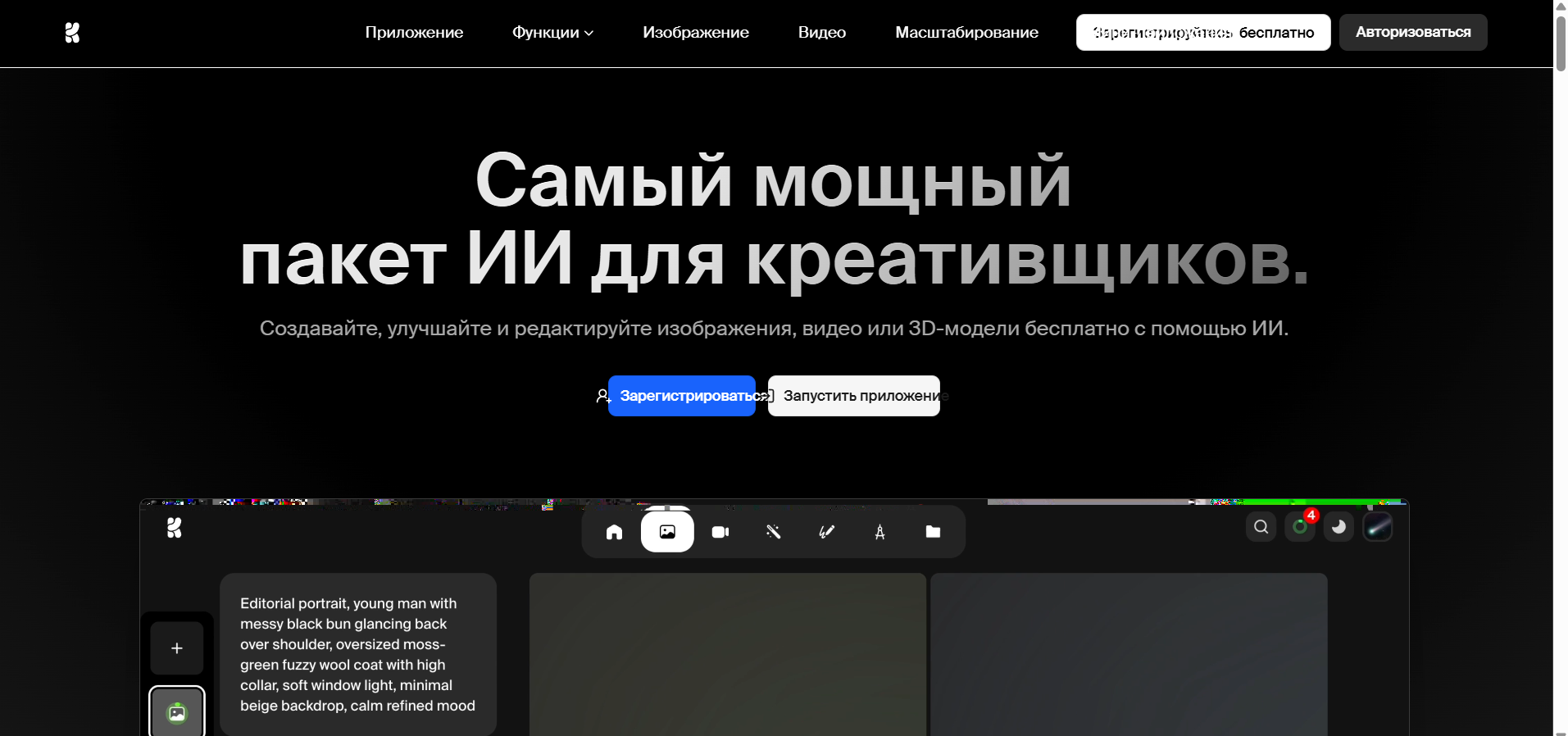Open the user avatar in app preview
Image resolution: width=1568 pixels, height=736 pixels.
pyautogui.click(x=1378, y=527)
